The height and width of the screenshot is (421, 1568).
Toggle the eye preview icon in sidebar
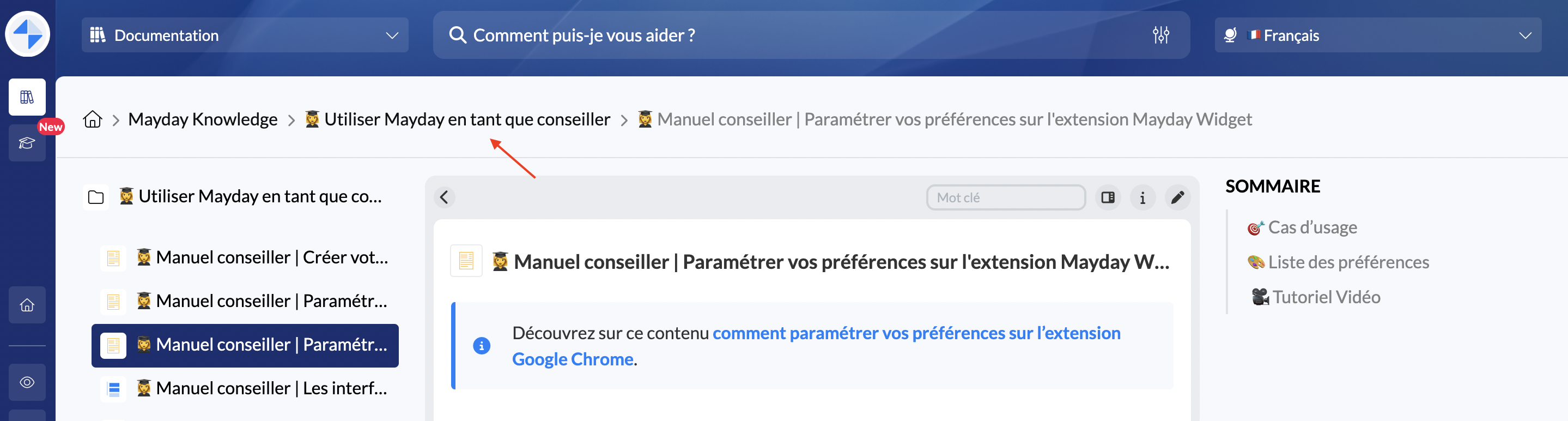27,382
